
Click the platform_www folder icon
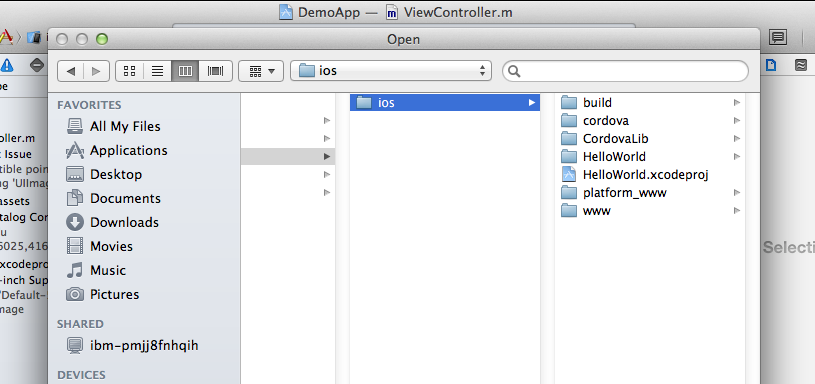coord(569,193)
